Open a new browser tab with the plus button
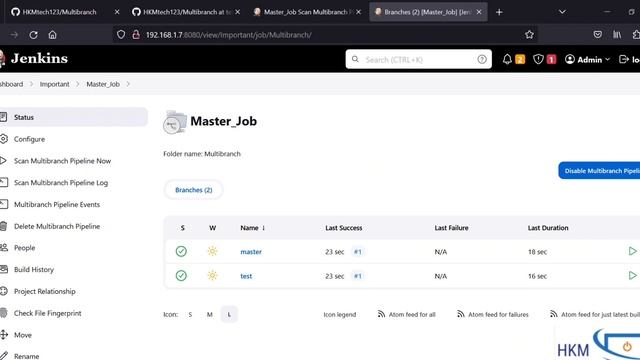The height and width of the screenshot is (360, 640). tap(499, 12)
